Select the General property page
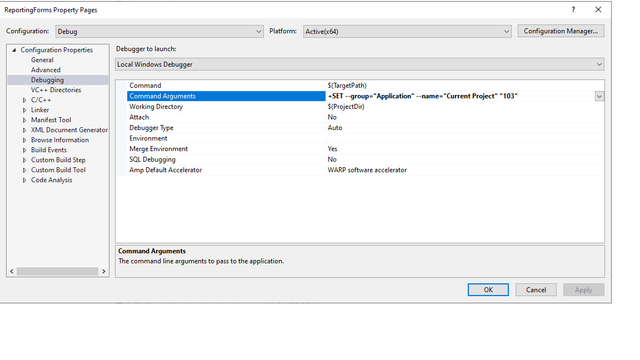Image resolution: width=640 pixels, height=360 pixels. pos(42,60)
